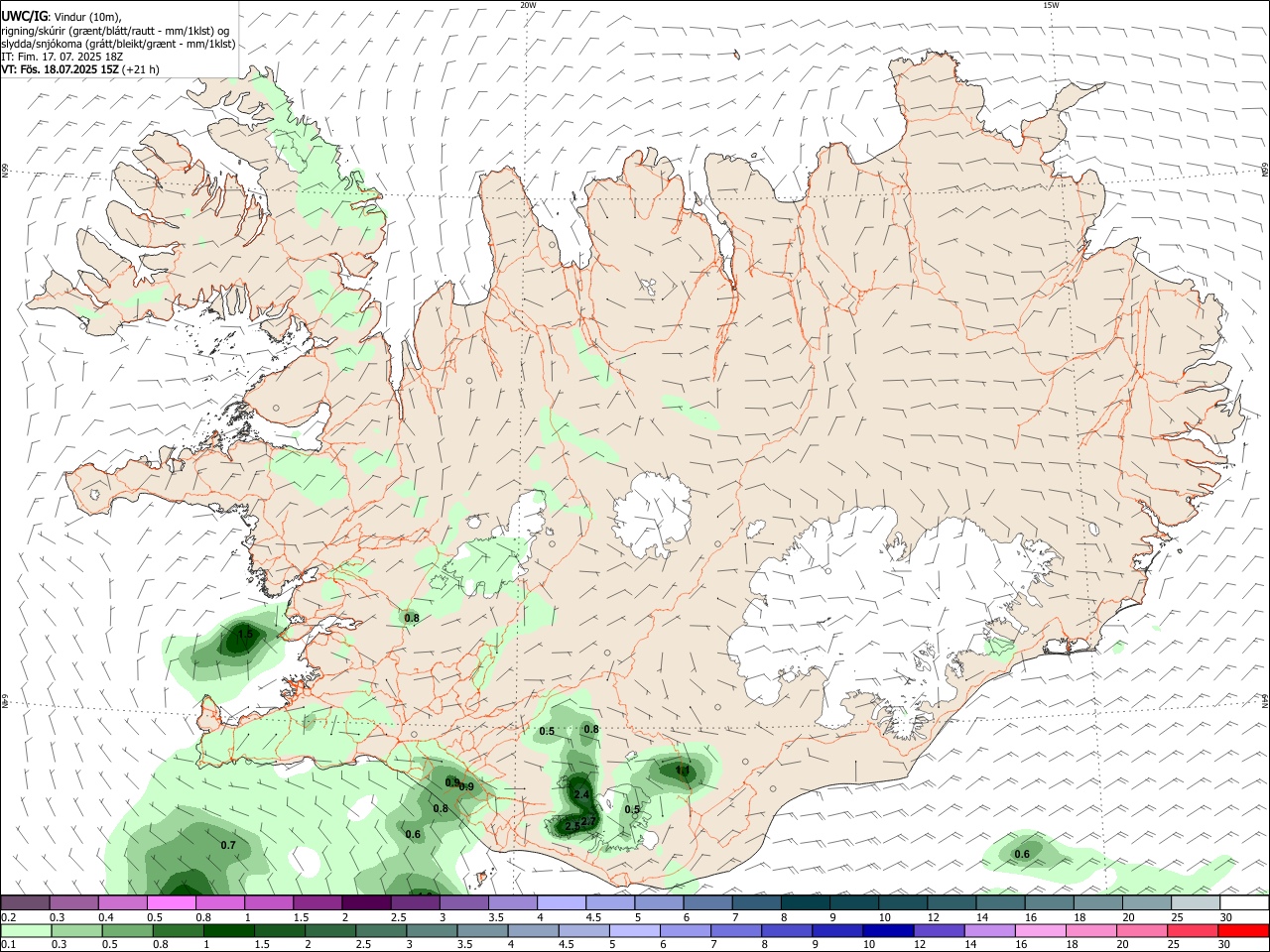The width and height of the screenshot is (1270, 952).
Task: Click the 'UWC/IG: Vindur (10m)' title line
Action: (60, 17)
